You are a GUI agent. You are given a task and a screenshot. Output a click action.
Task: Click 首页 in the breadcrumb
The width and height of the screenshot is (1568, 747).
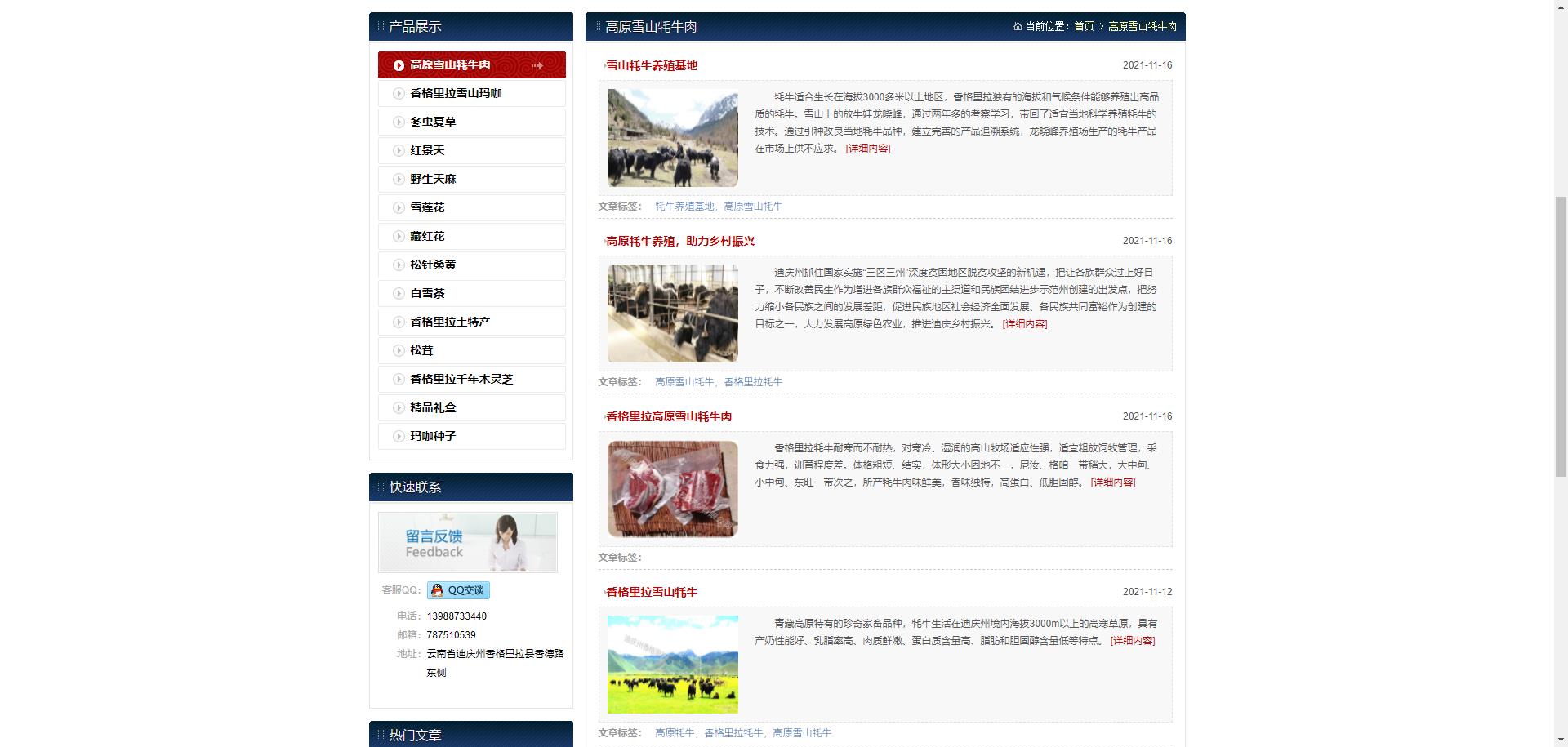click(1084, 27)
